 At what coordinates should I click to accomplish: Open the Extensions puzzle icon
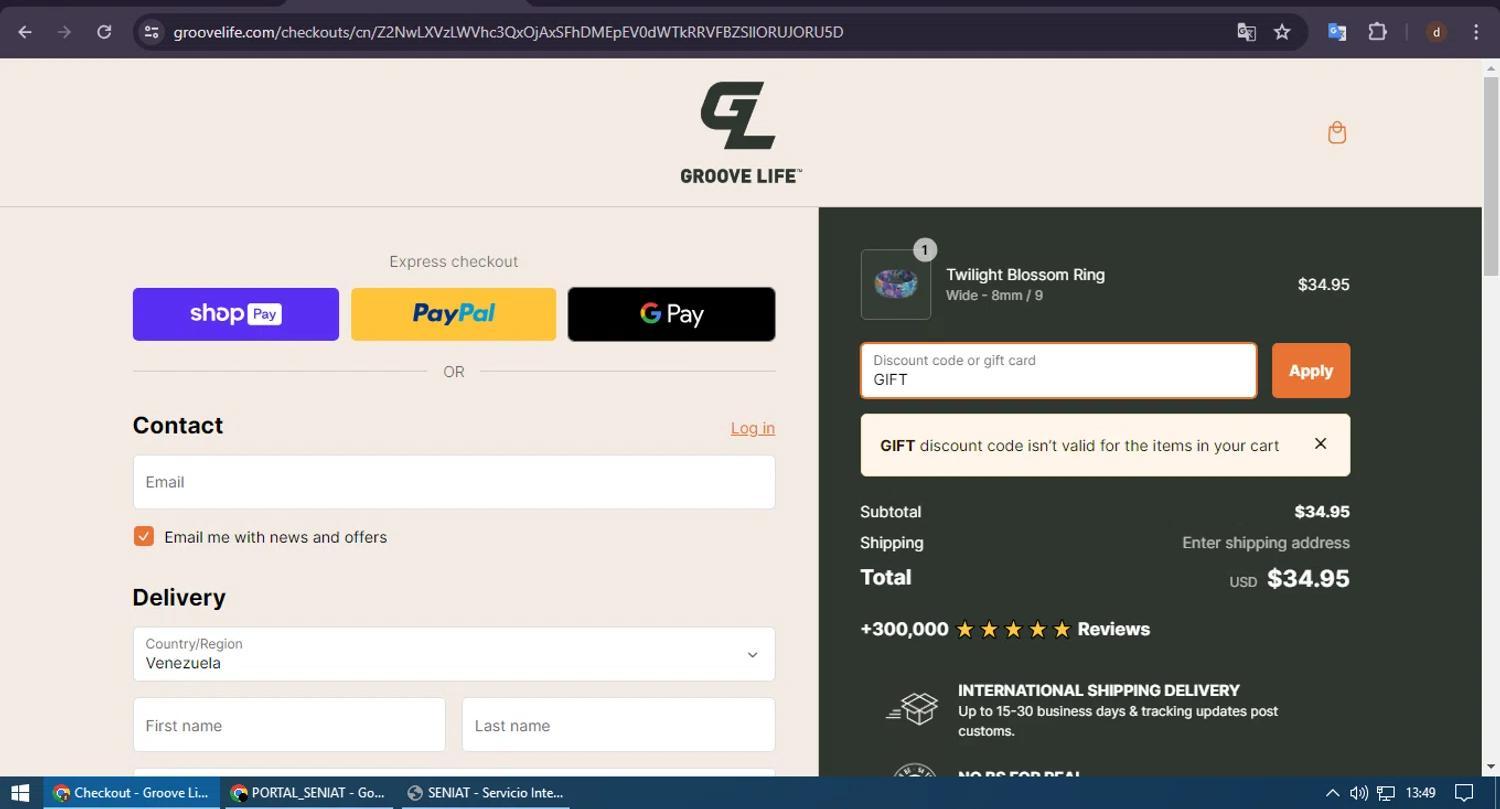click(x=1377, y=32)
